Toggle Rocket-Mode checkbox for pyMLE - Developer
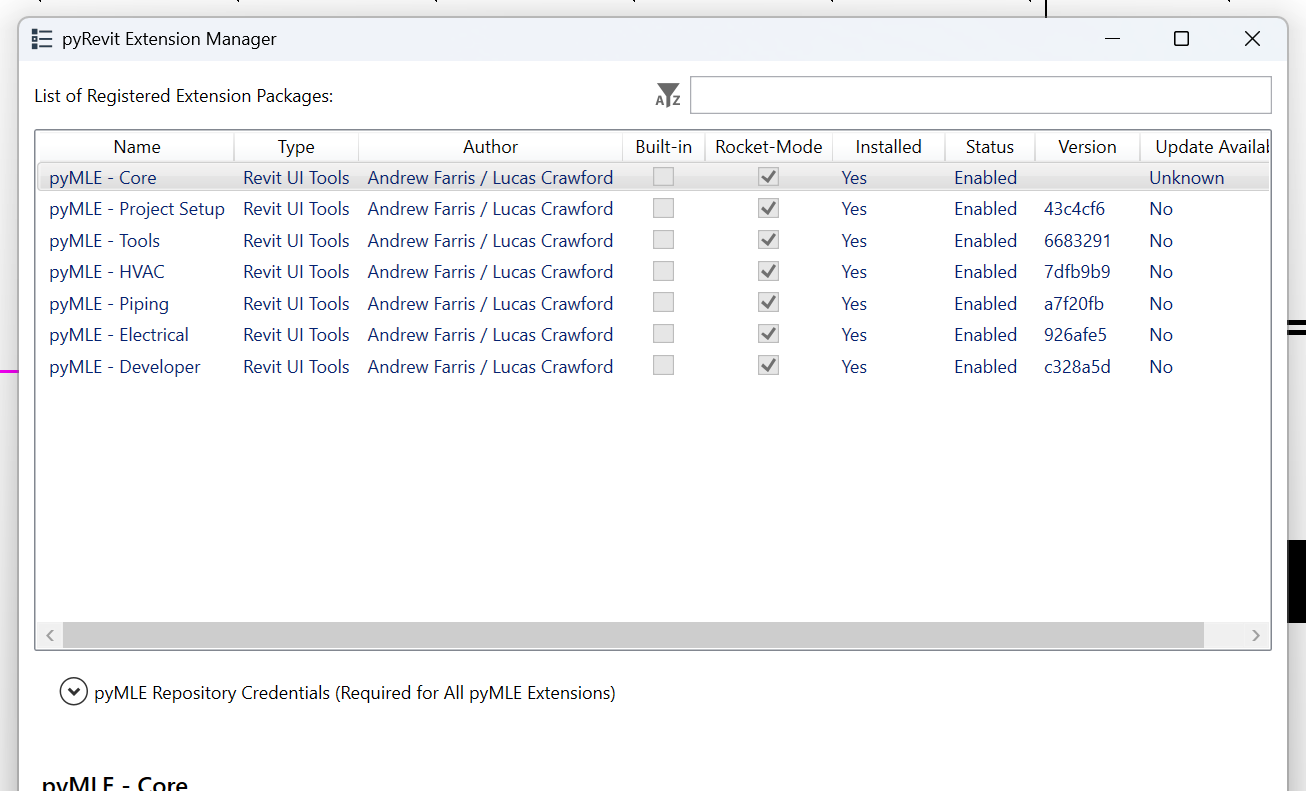This screenshot has height=791, width=1306. coord(768,366)
